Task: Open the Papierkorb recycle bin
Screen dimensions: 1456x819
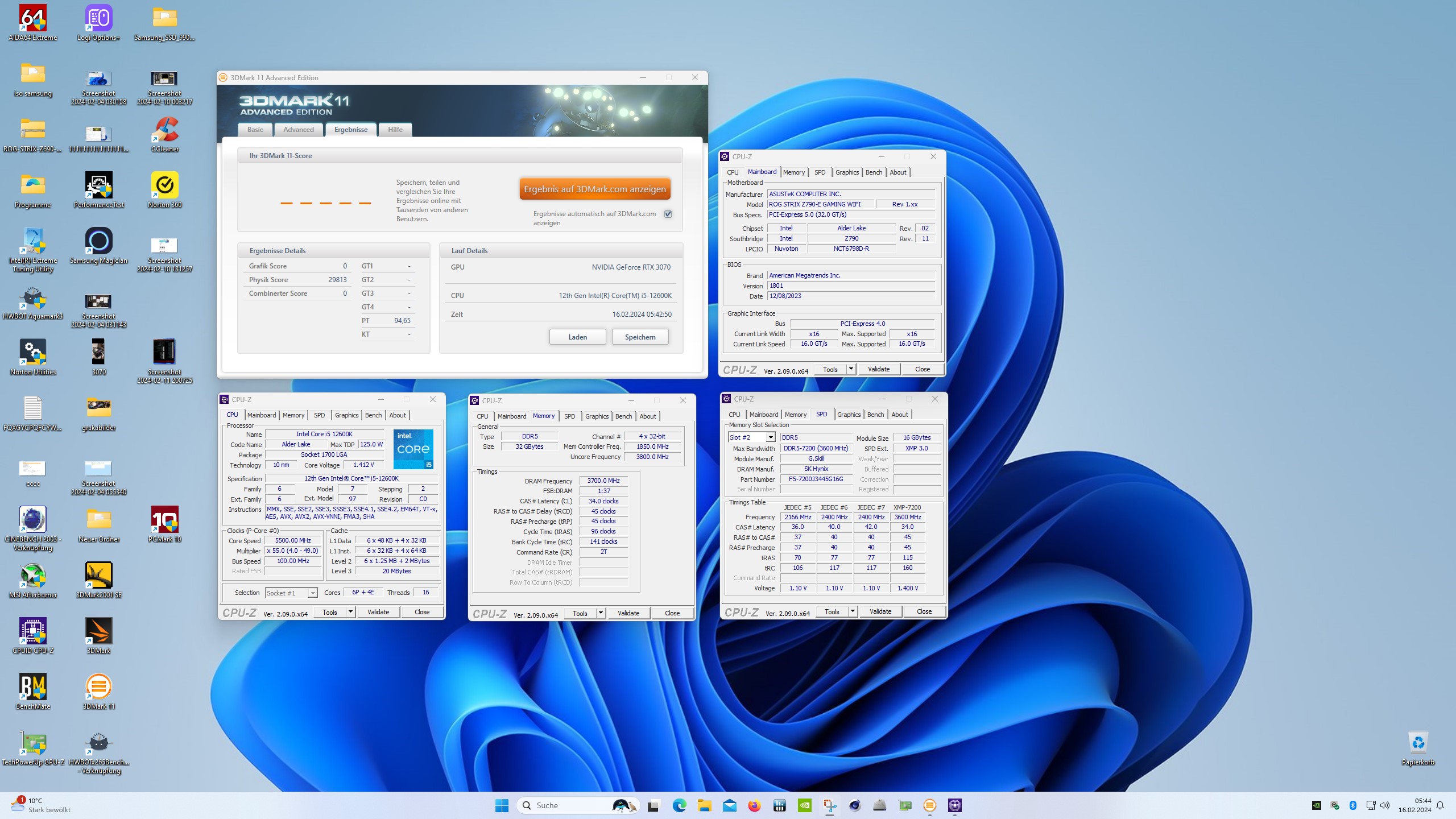Action: (1418, 748)
